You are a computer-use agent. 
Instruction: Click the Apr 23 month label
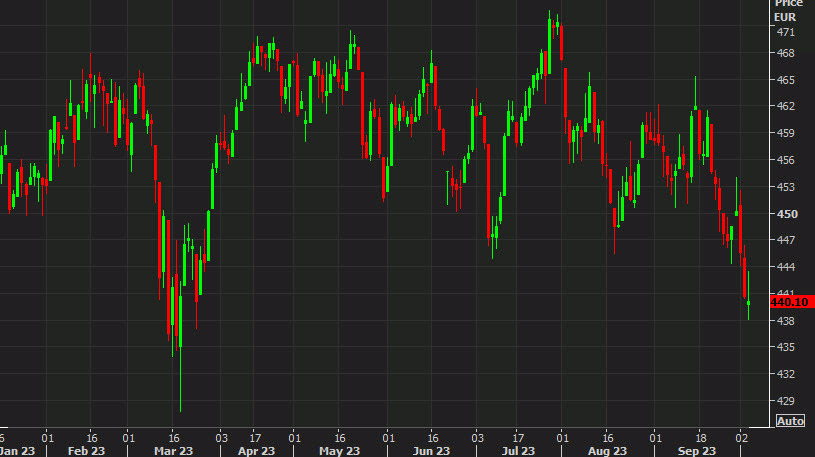tap(256, 451)
